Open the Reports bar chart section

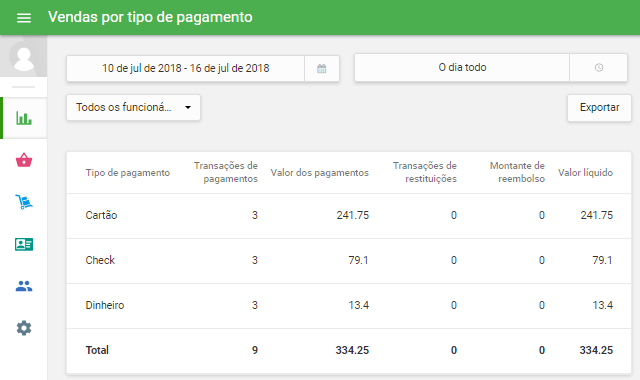(24, 118)
